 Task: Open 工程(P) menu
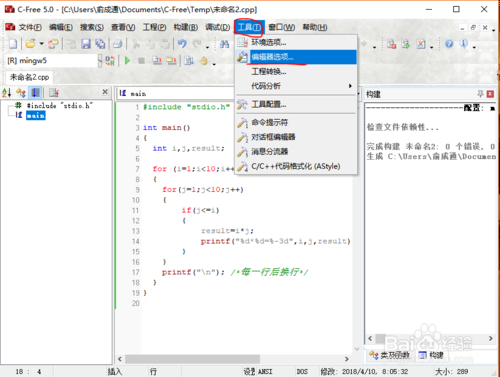154,27
